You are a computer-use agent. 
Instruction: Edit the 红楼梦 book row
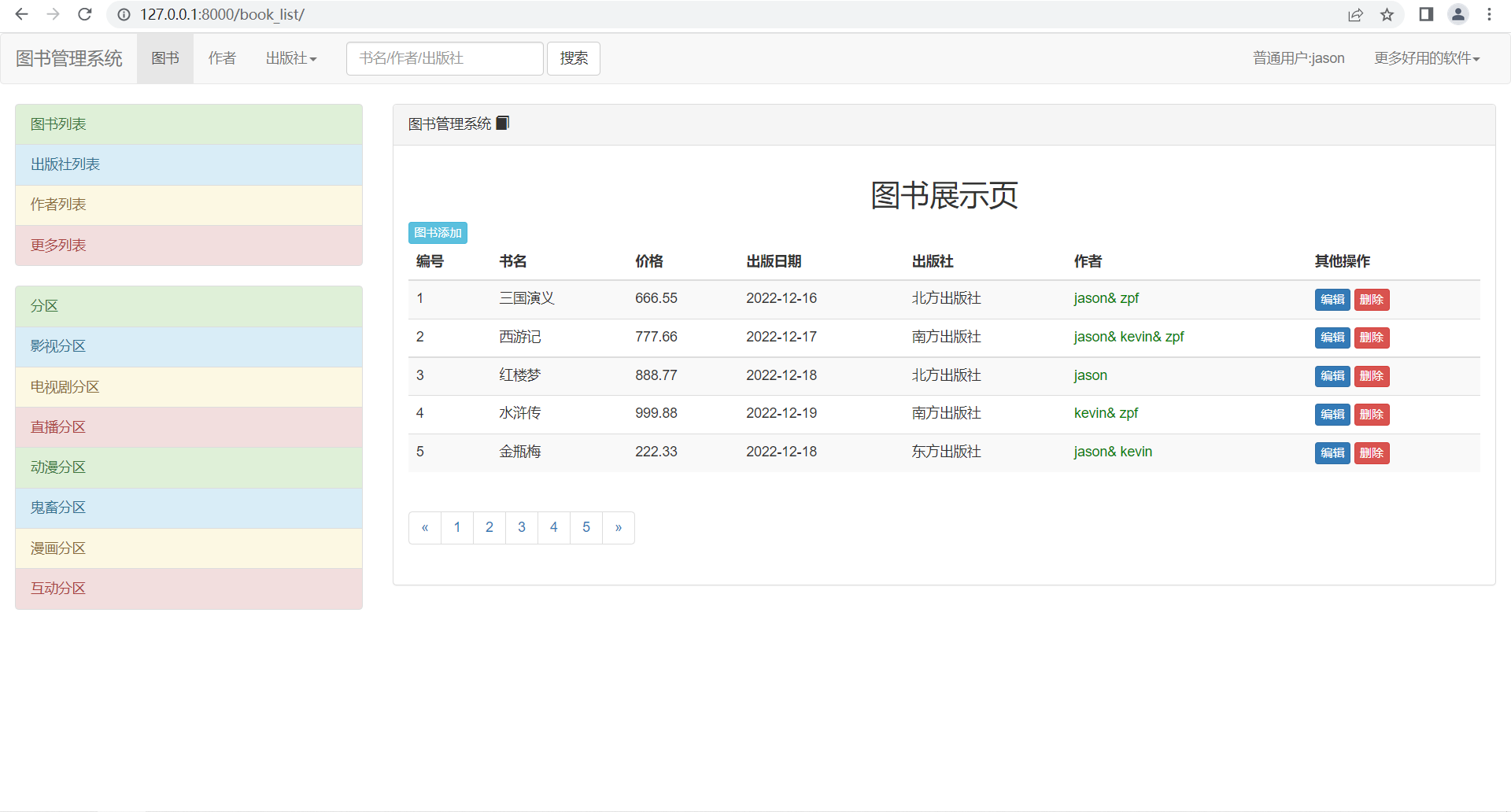(1332, 376)
